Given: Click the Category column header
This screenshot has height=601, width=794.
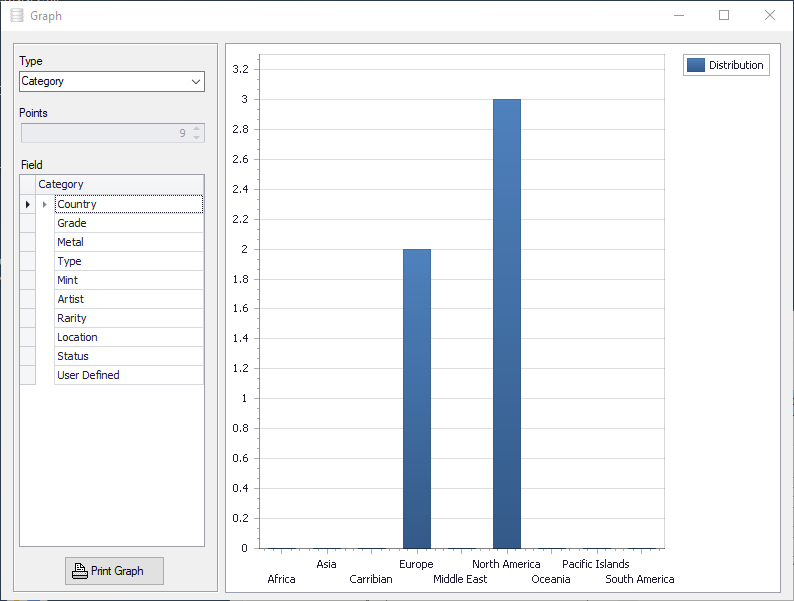Looking at the screenshot, I should pos(120,184).
